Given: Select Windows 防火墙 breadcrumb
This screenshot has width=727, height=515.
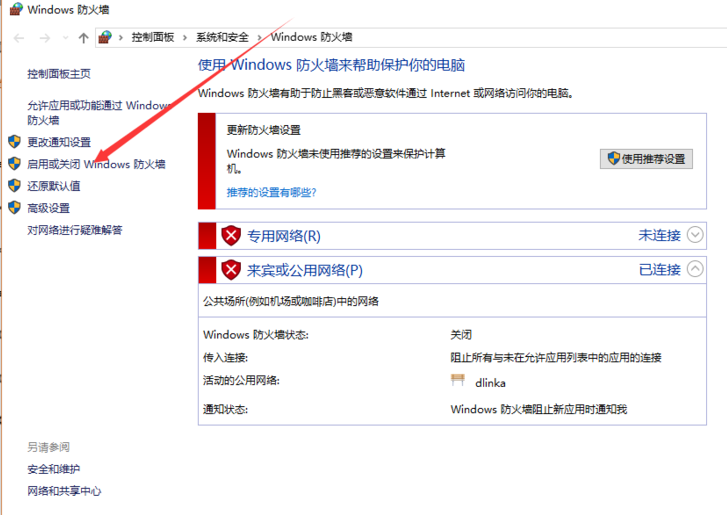Looking at the screenshot, I should pyautogui.click(x=312, y=37).
